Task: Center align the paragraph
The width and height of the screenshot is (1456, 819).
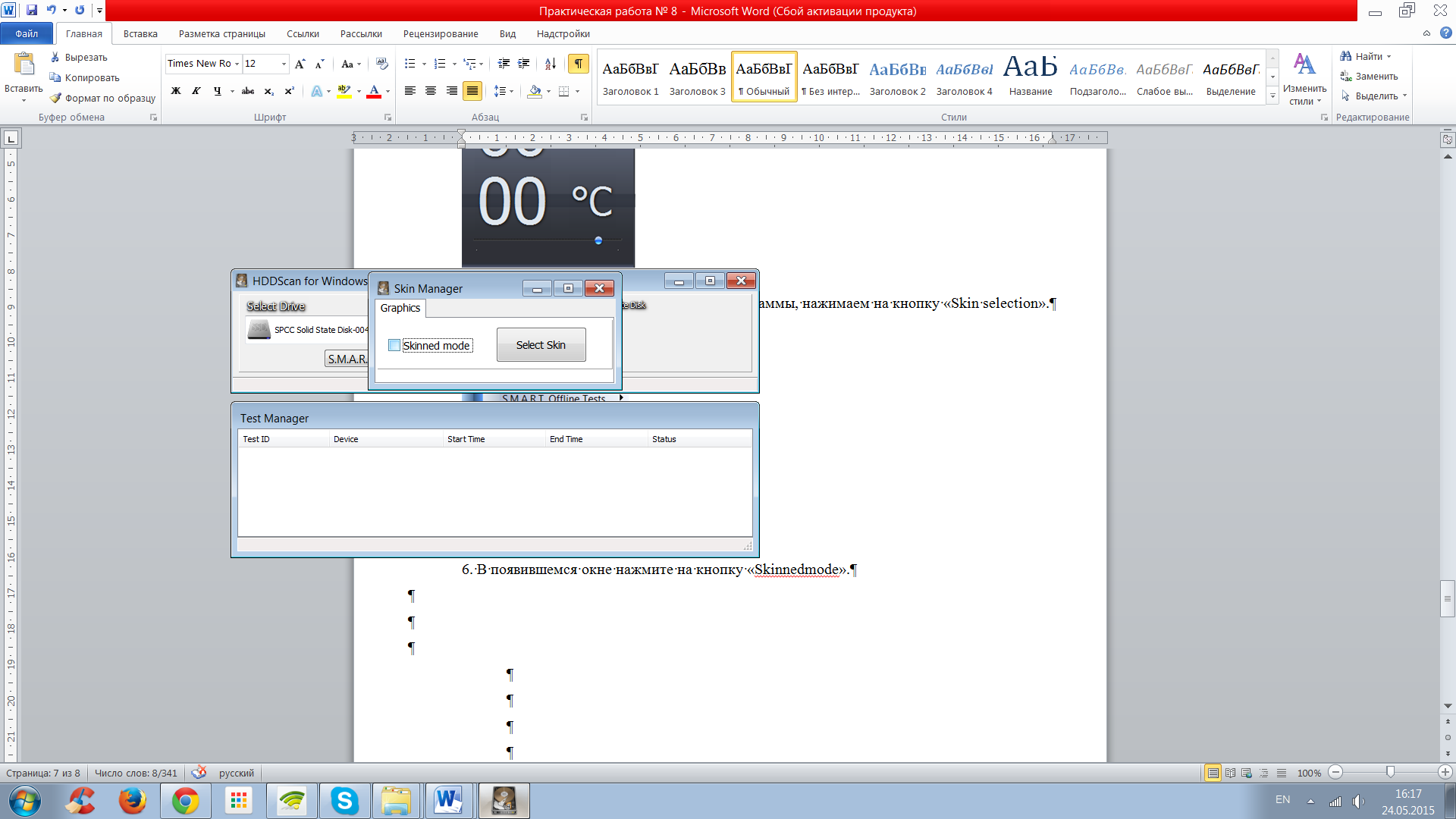Action: 431,91
